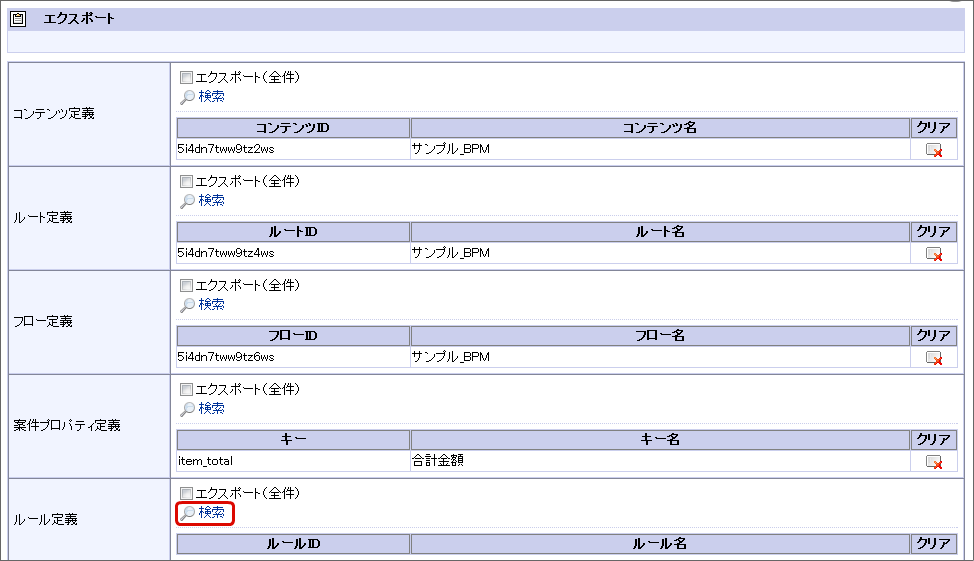Click magnifier icon in フロー定義 section
Image resolution: width=974 pixels, height=561 pixels.
coord(187,305)
